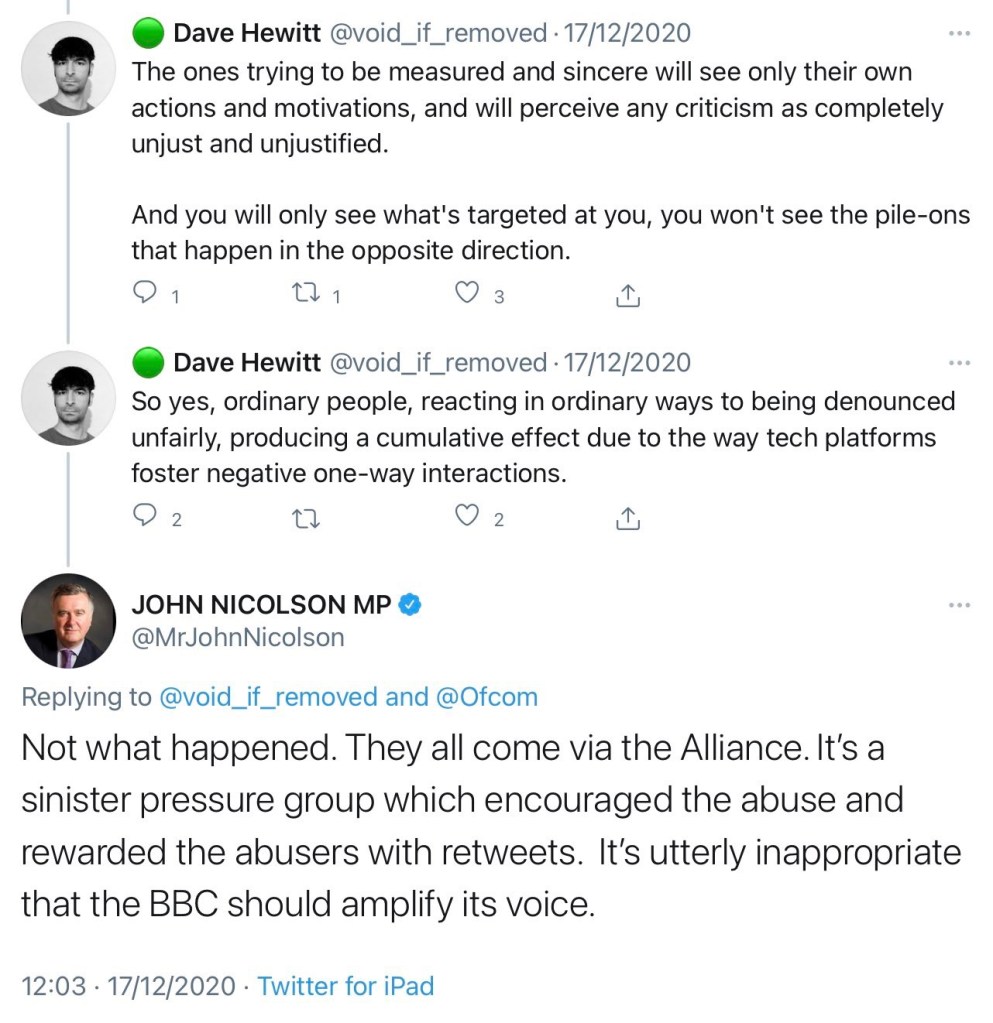This screenshot has width=993, height=1023.
Task: Click the 12:03 · 17/12/2020 timestamp
Action: pos(128,986)
